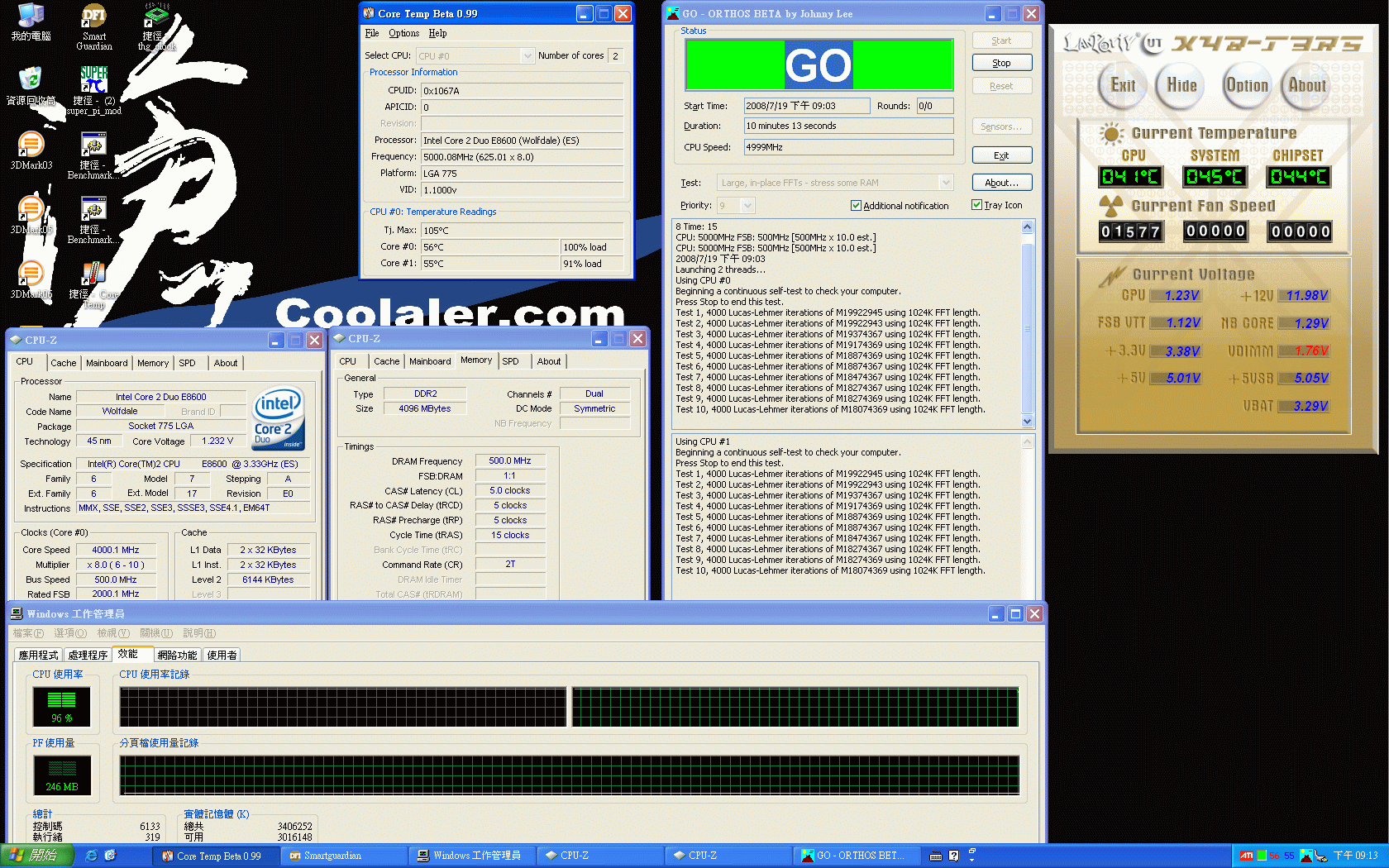Click the Start Time field in ORTHOS
The image size is (1389, 868).
tap(806, 106)
